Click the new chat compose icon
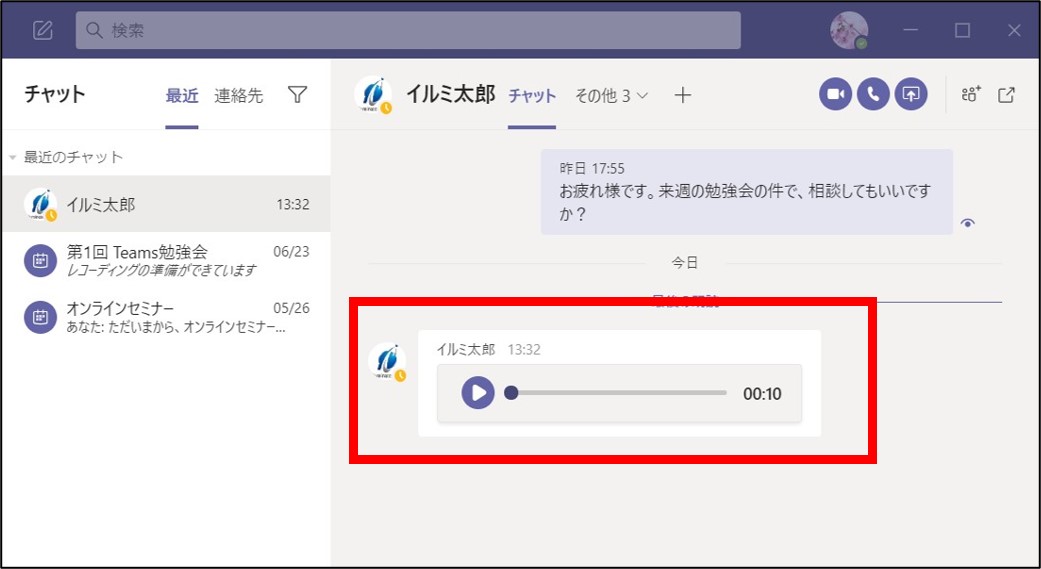This screenshot has height=569, width=1041. 42,30
